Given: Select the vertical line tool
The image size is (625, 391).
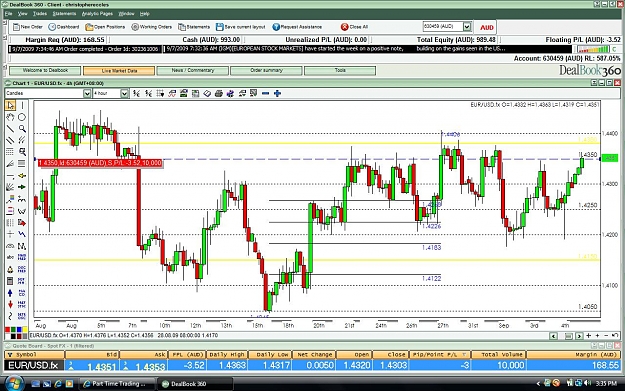Looking at the screenshot, I should point(22,105).
